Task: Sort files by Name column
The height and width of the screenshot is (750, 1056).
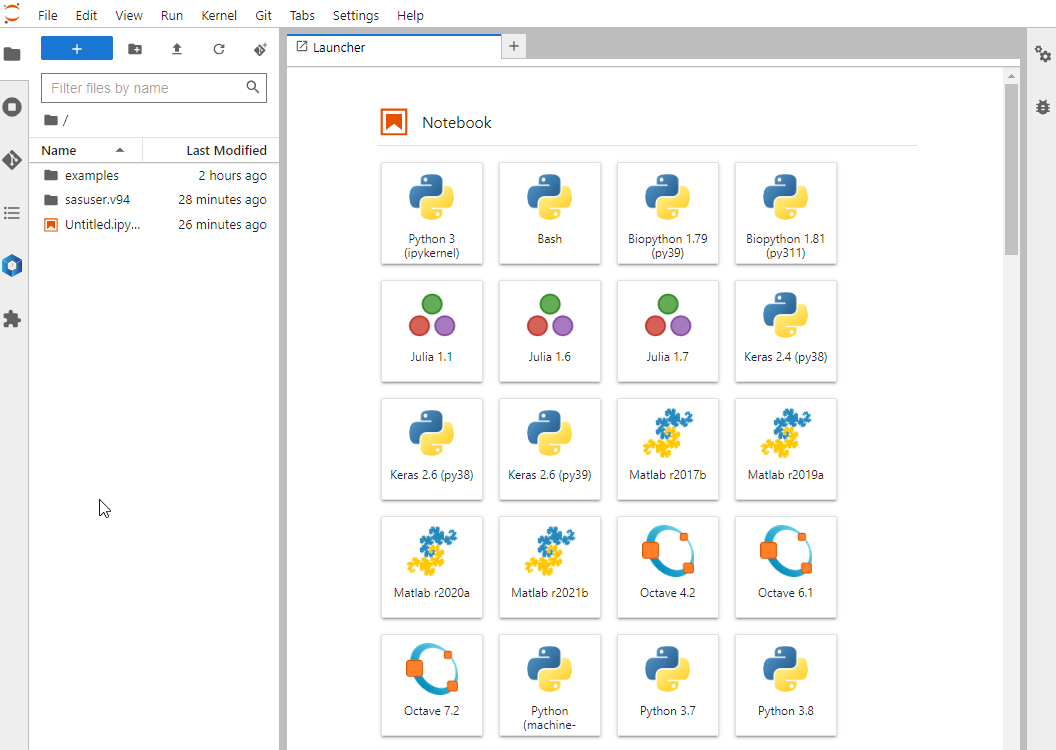Action: coord(85,151)
